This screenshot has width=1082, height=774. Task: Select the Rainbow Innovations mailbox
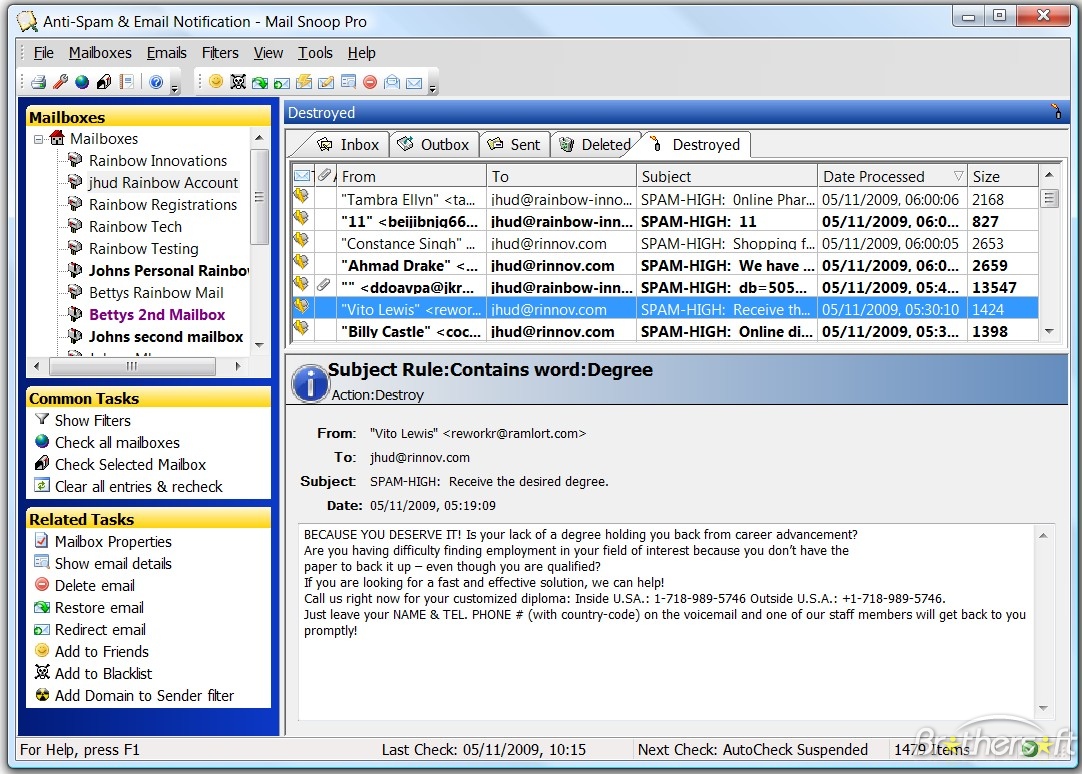click(158, 161)
